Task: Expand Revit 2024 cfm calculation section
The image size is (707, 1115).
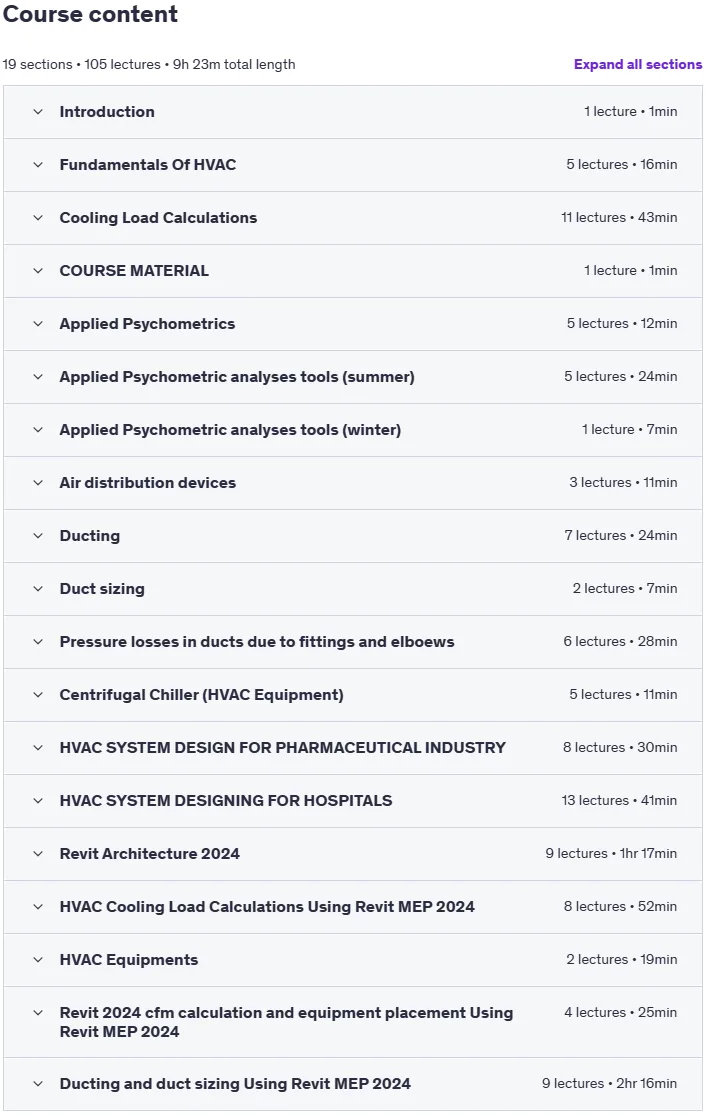Action: 353,1022
